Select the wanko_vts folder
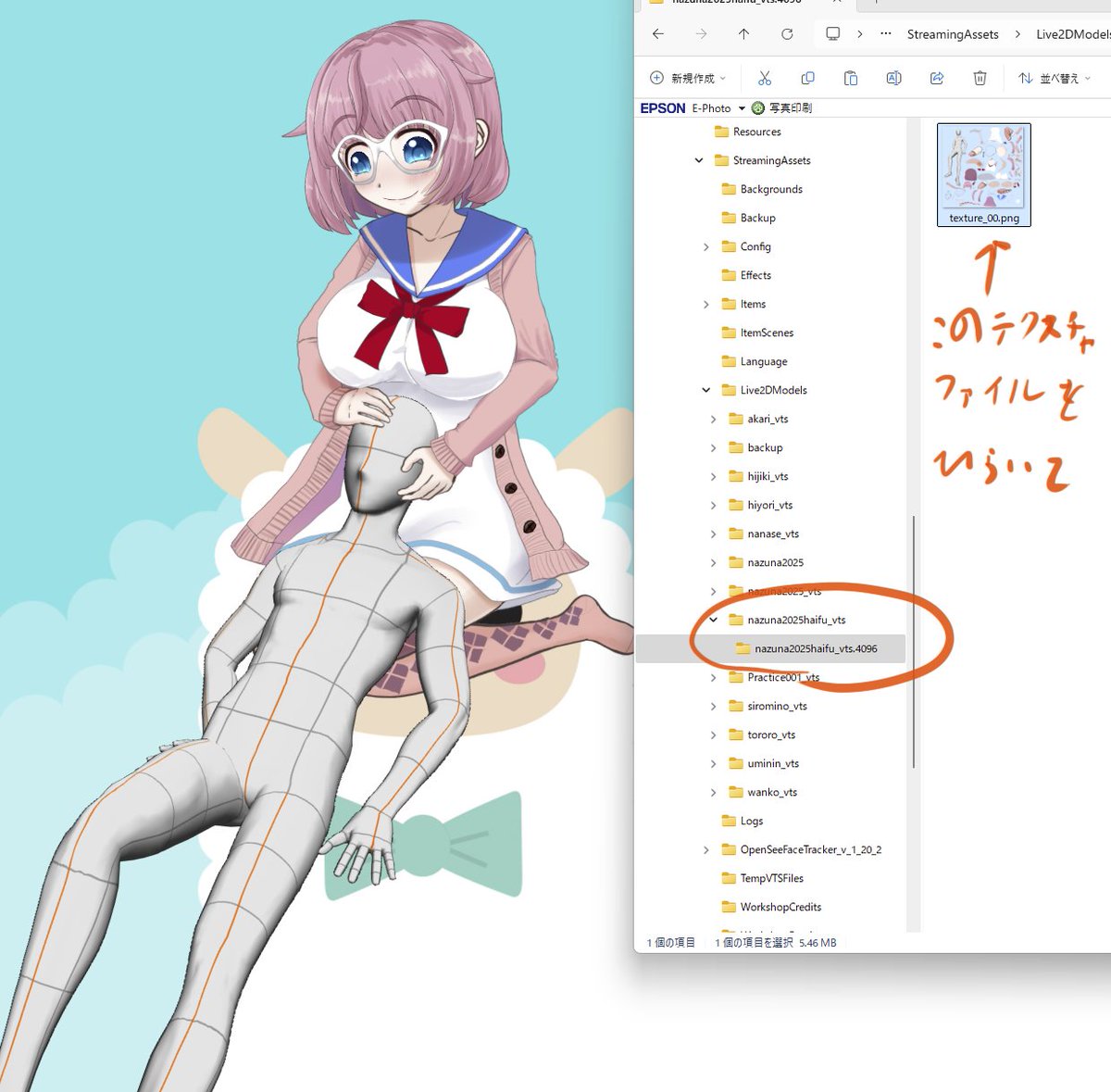The height and width of the screenshot is (1092, 1111). click(x=763, y=792)
